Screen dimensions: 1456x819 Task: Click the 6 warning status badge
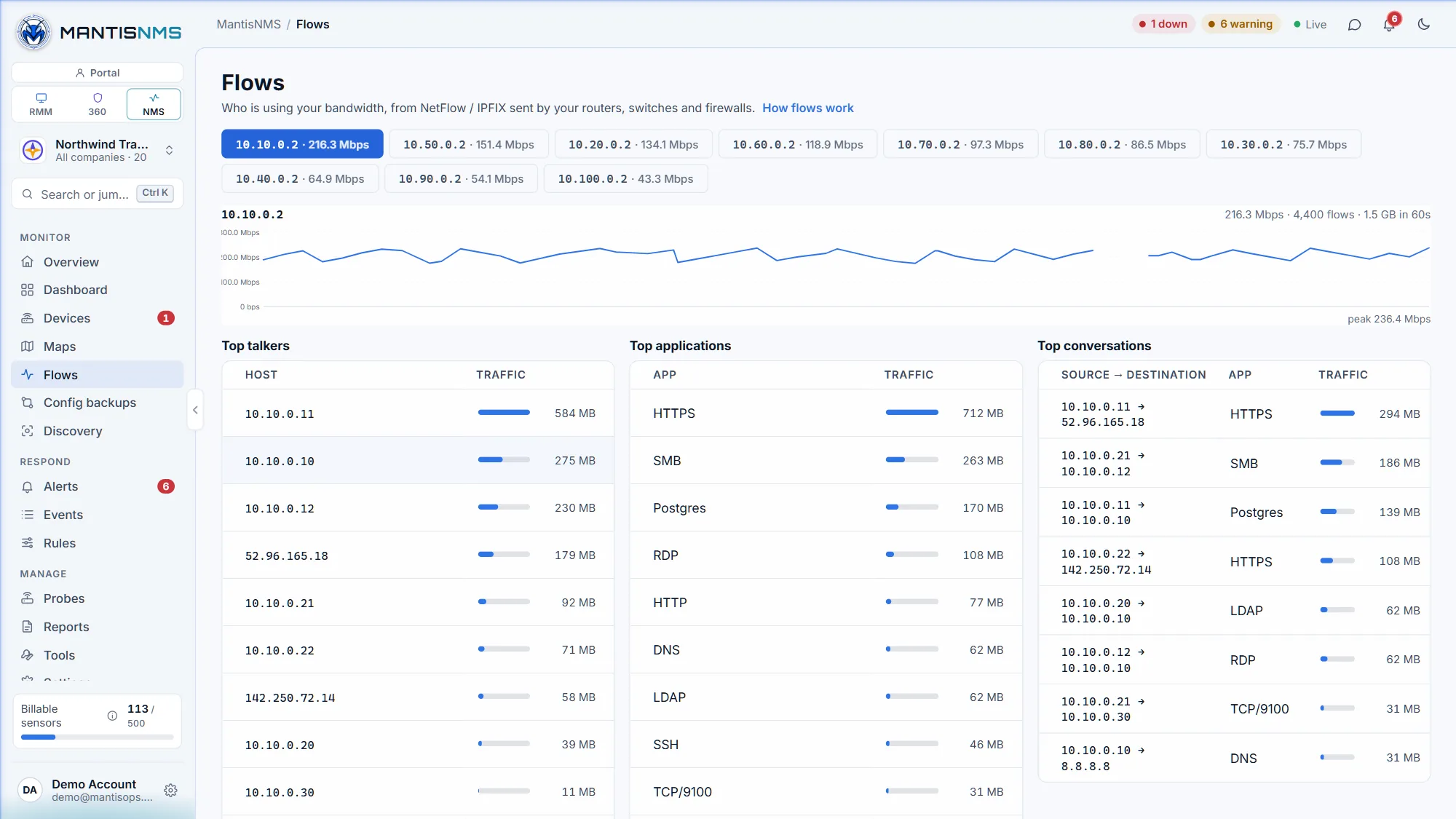pyautogui.click(x=1241, y=24)
